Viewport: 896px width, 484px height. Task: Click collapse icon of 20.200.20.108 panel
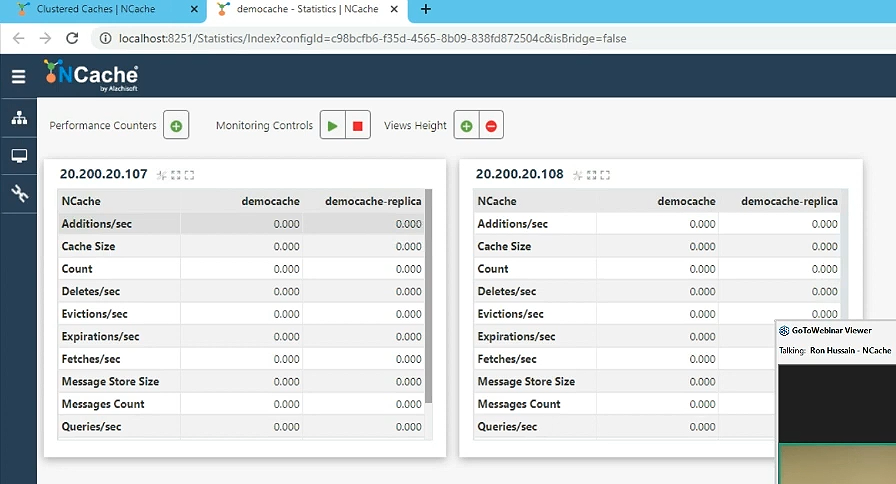pos(578,175)
